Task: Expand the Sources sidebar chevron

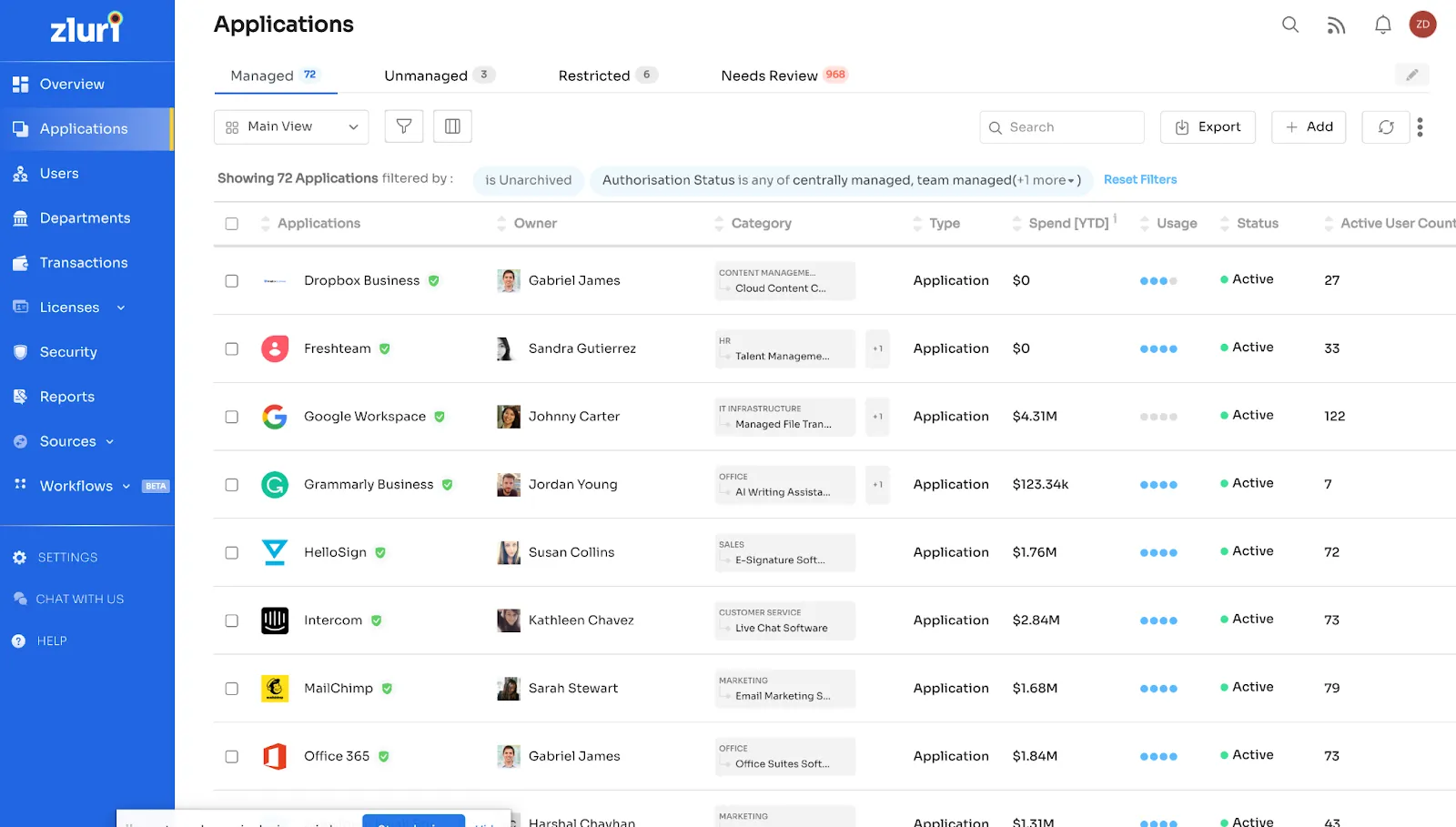Action: coord(110,442)
